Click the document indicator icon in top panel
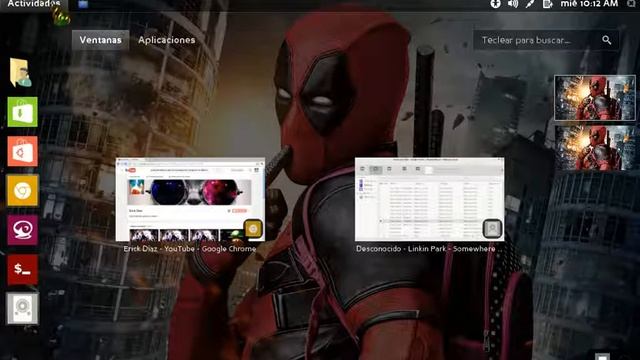Viewport: 640px width, 360px height. pyautogui.click(x=547, y=4)
